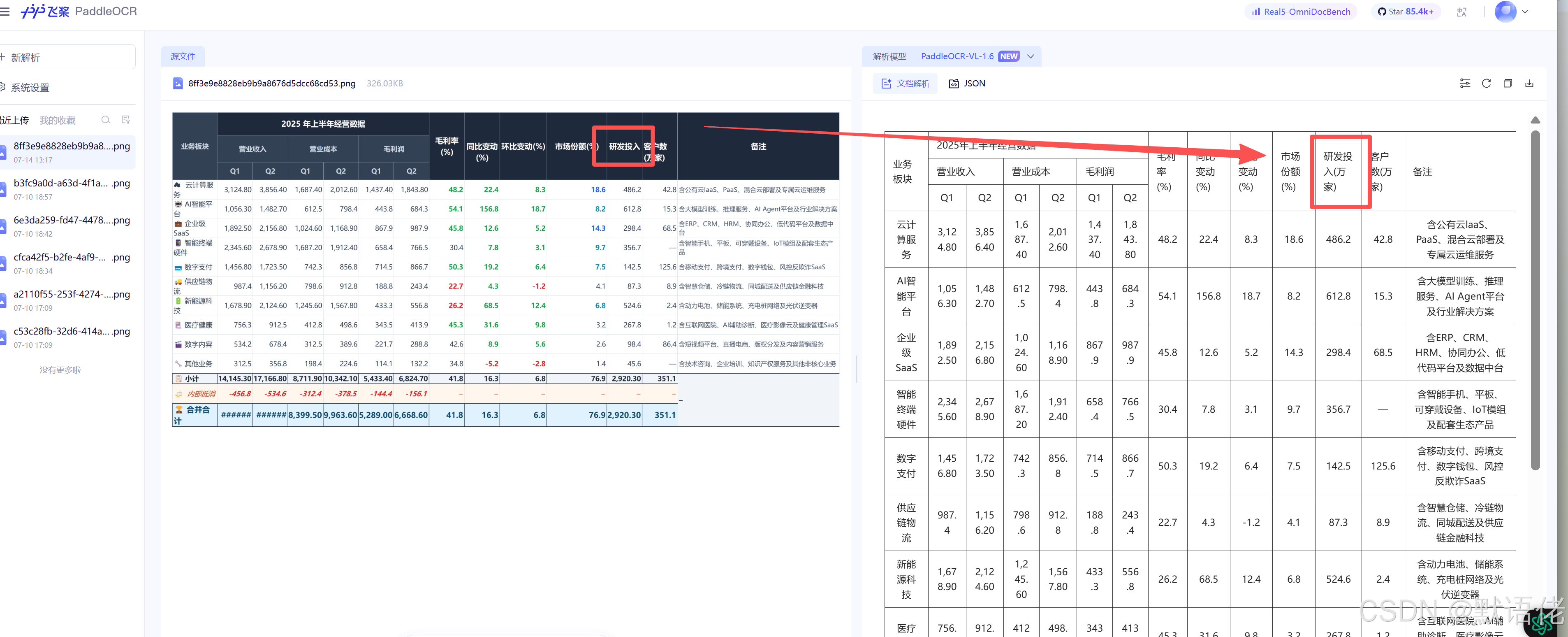This screenshot has height=637, width=1568.
Task: Click the 含ERP、CRM note in parsed table
Action: [x=1460, y=353]
